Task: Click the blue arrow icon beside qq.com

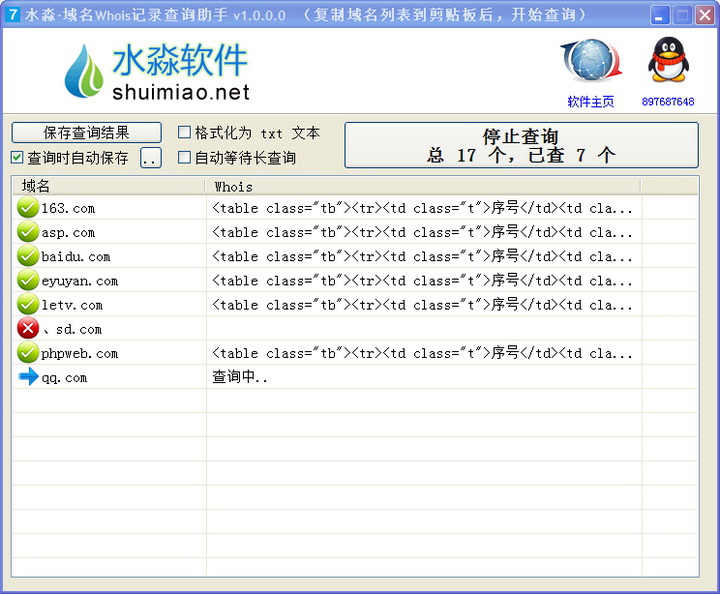Action: tap(28, 377)
